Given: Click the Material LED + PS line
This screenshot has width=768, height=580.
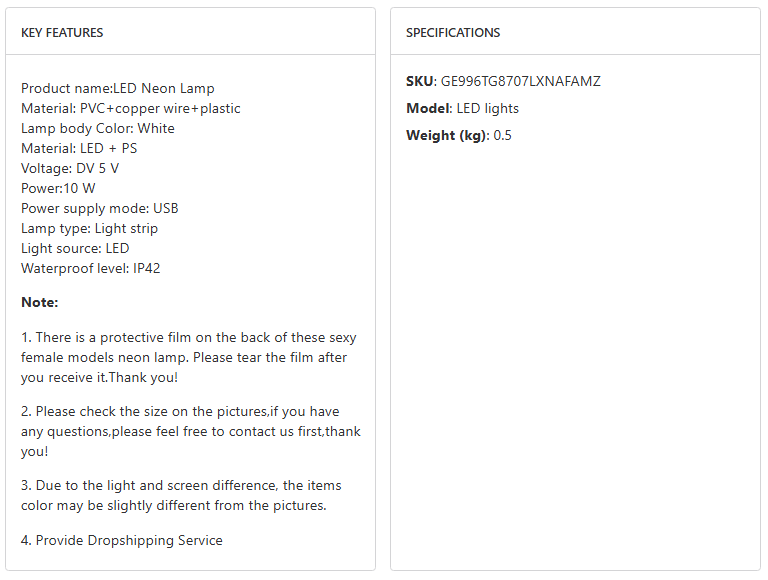Looking at the screenshot, I should tap(79, 148).
